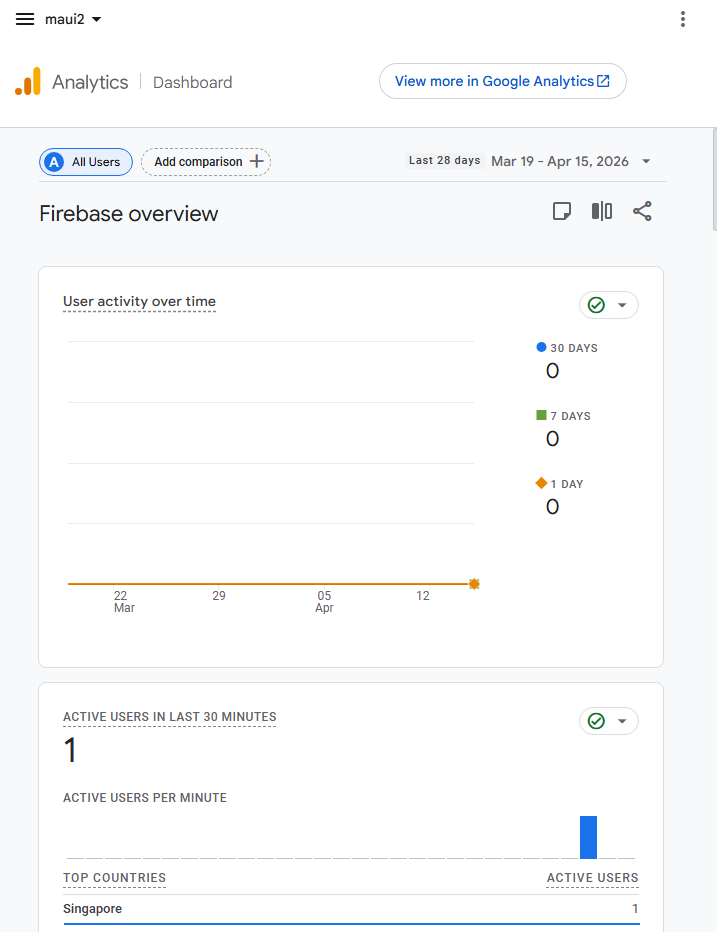717x932 pixels.
Task: Select the All Users segment chip
Action: click(86, 162)
